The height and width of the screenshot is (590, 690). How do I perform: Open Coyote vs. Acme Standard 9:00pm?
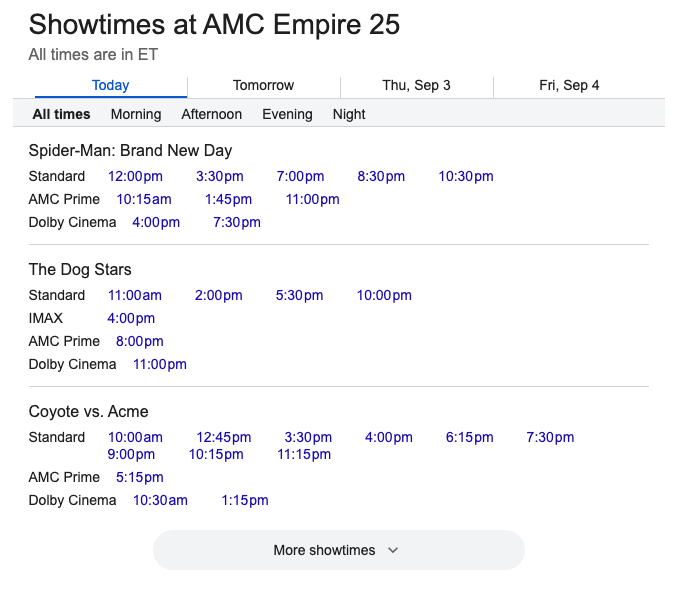(x=131, y=454)
